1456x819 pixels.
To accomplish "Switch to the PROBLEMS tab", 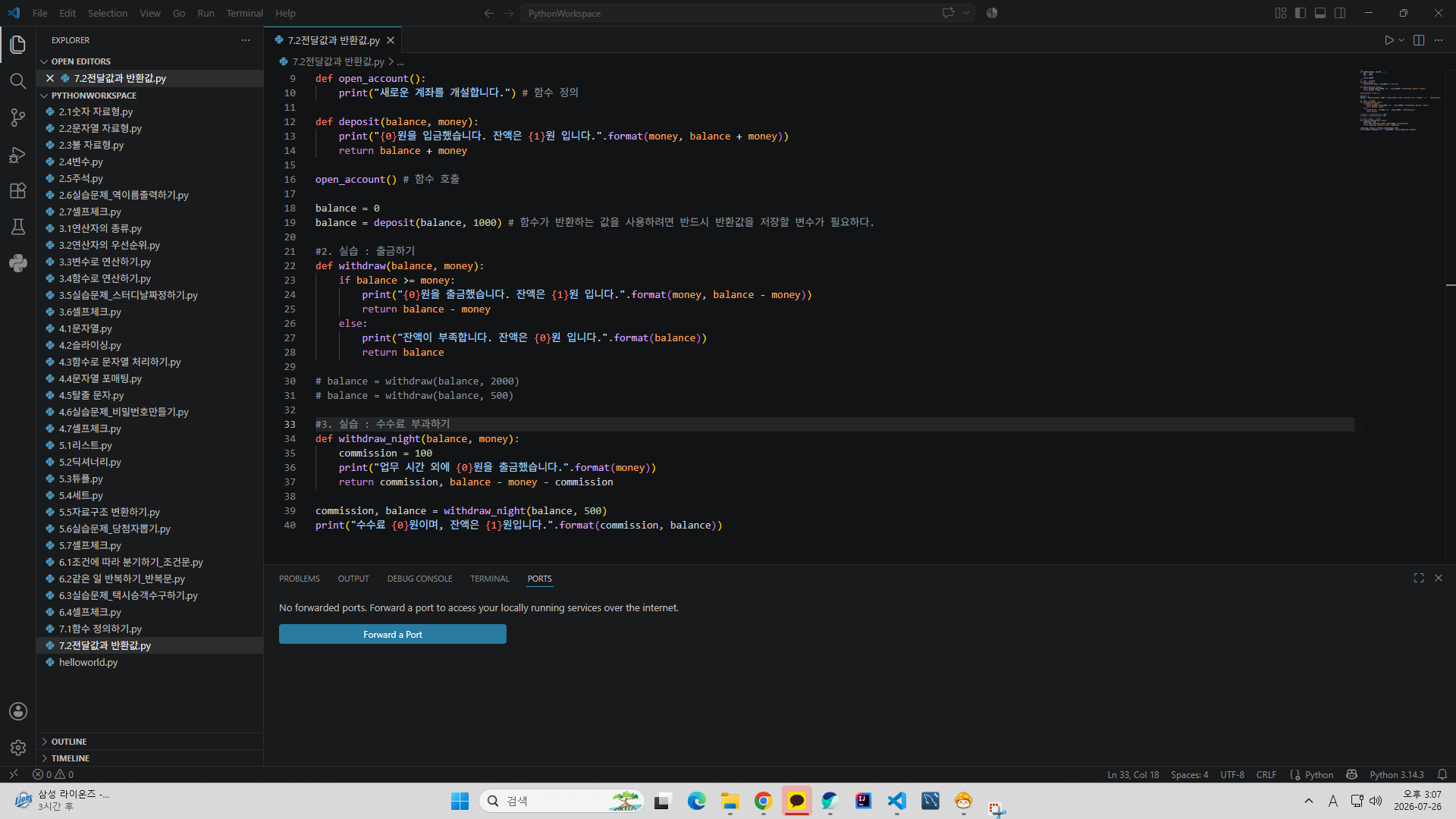I will 300,579.
